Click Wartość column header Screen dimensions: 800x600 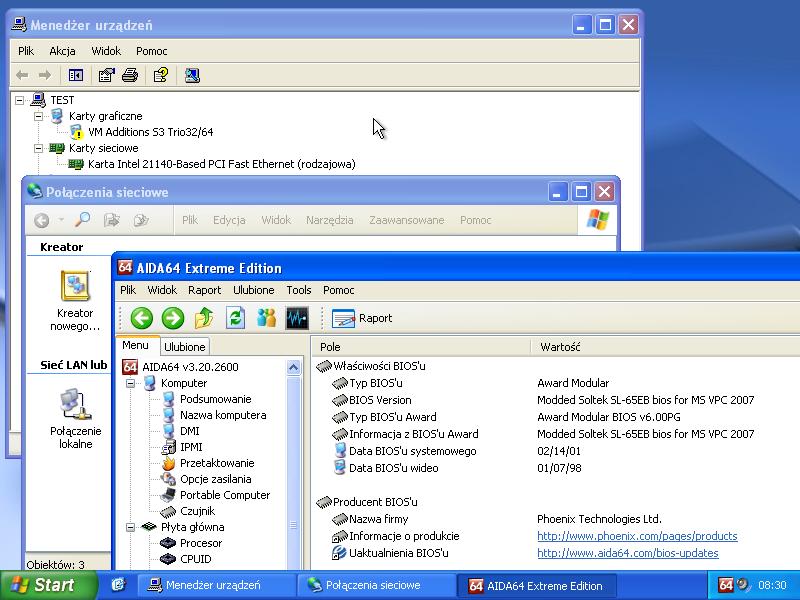[x=665, y=347]
